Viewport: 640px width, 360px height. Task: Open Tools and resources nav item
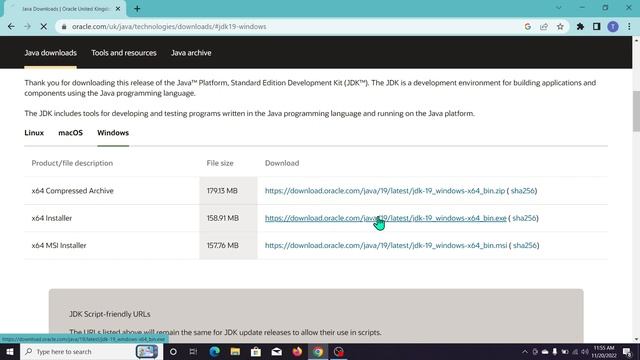(x=124, y=53)
